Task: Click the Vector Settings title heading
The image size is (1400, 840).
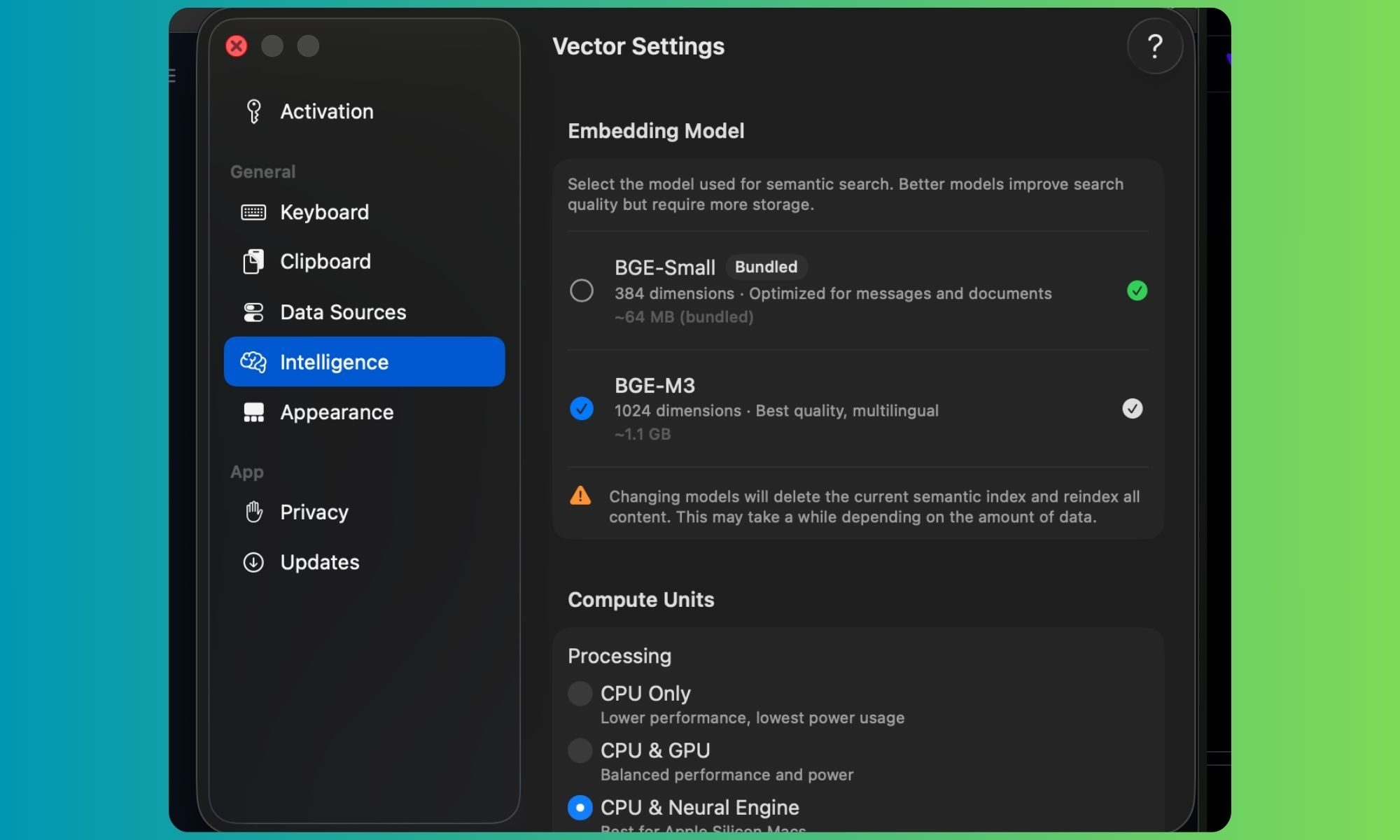Action: tap(638, 46)
